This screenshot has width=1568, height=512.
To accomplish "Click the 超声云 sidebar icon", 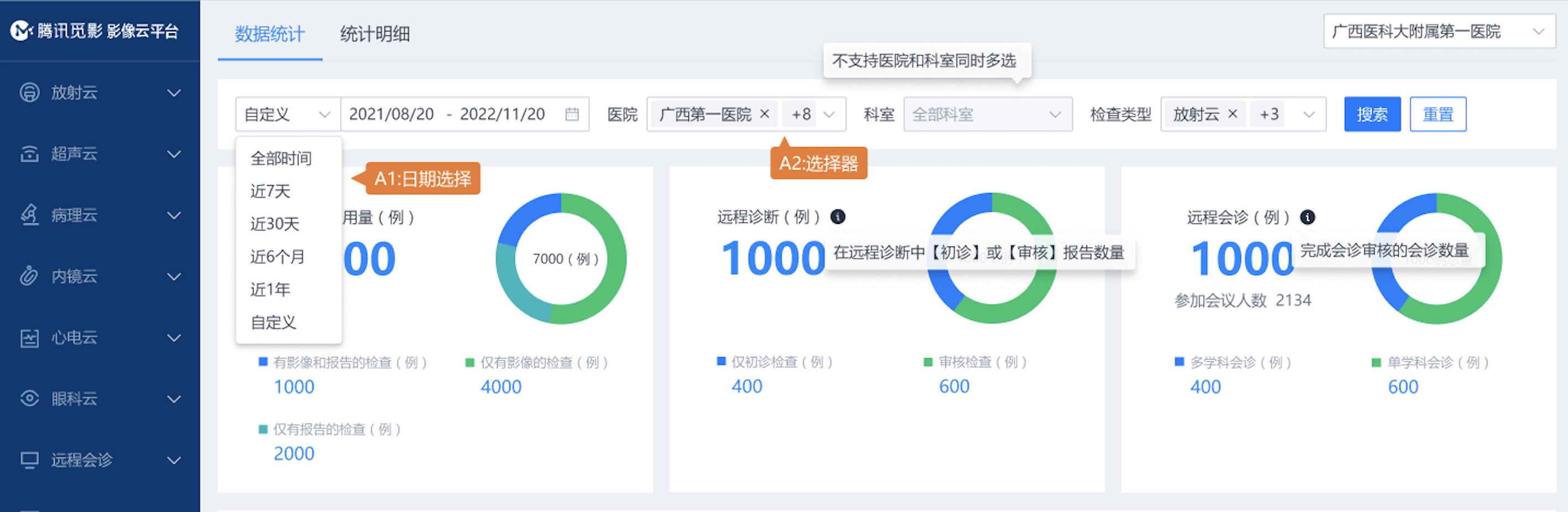I will 29,154.
